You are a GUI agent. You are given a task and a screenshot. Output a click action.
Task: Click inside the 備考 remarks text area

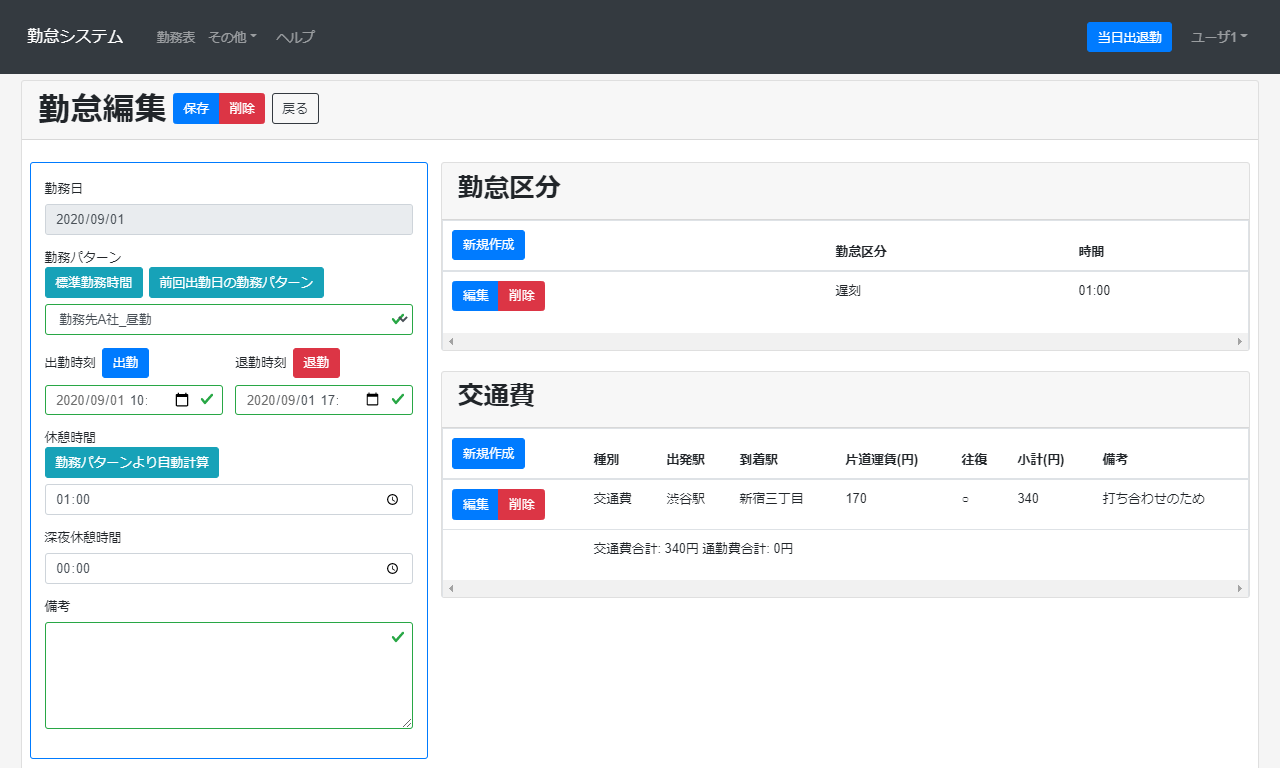pyautogui.click(x=228, y=675)
